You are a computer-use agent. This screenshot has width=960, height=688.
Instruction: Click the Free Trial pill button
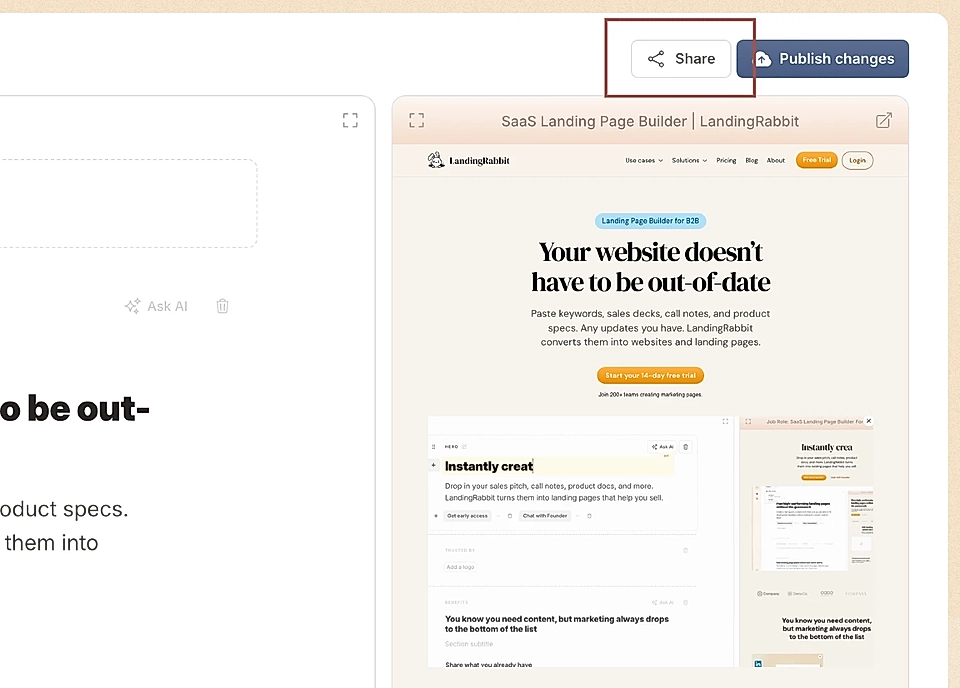[x=816, y=160]
